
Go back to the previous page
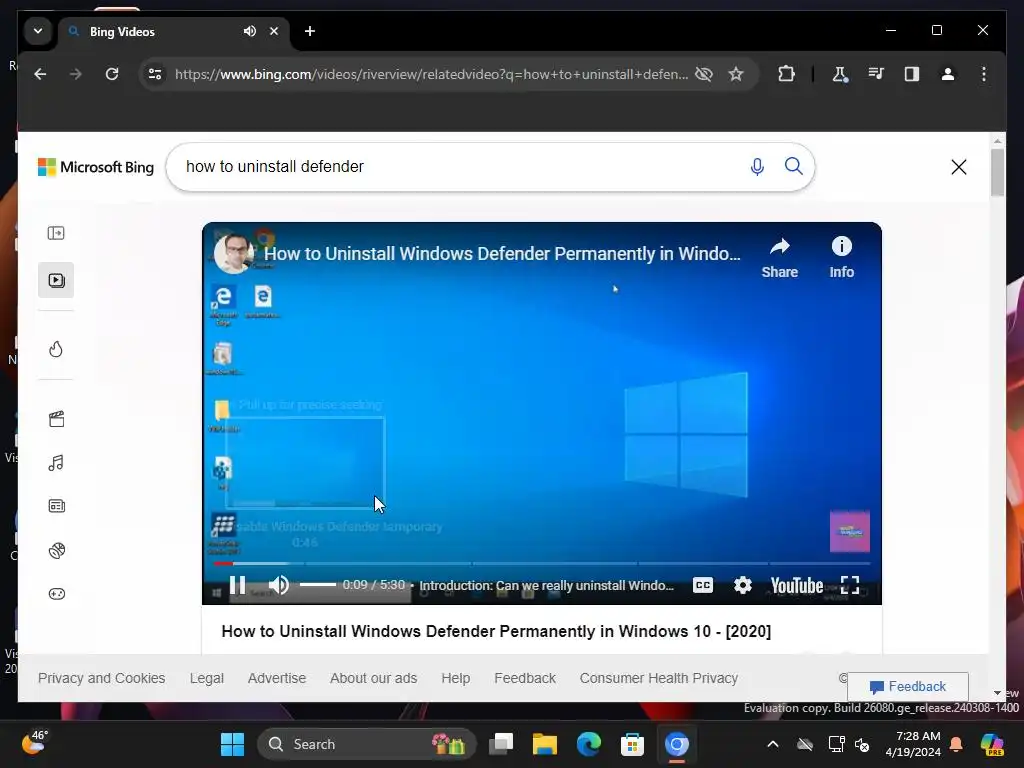pyautogui.click(x=40, y=74)
